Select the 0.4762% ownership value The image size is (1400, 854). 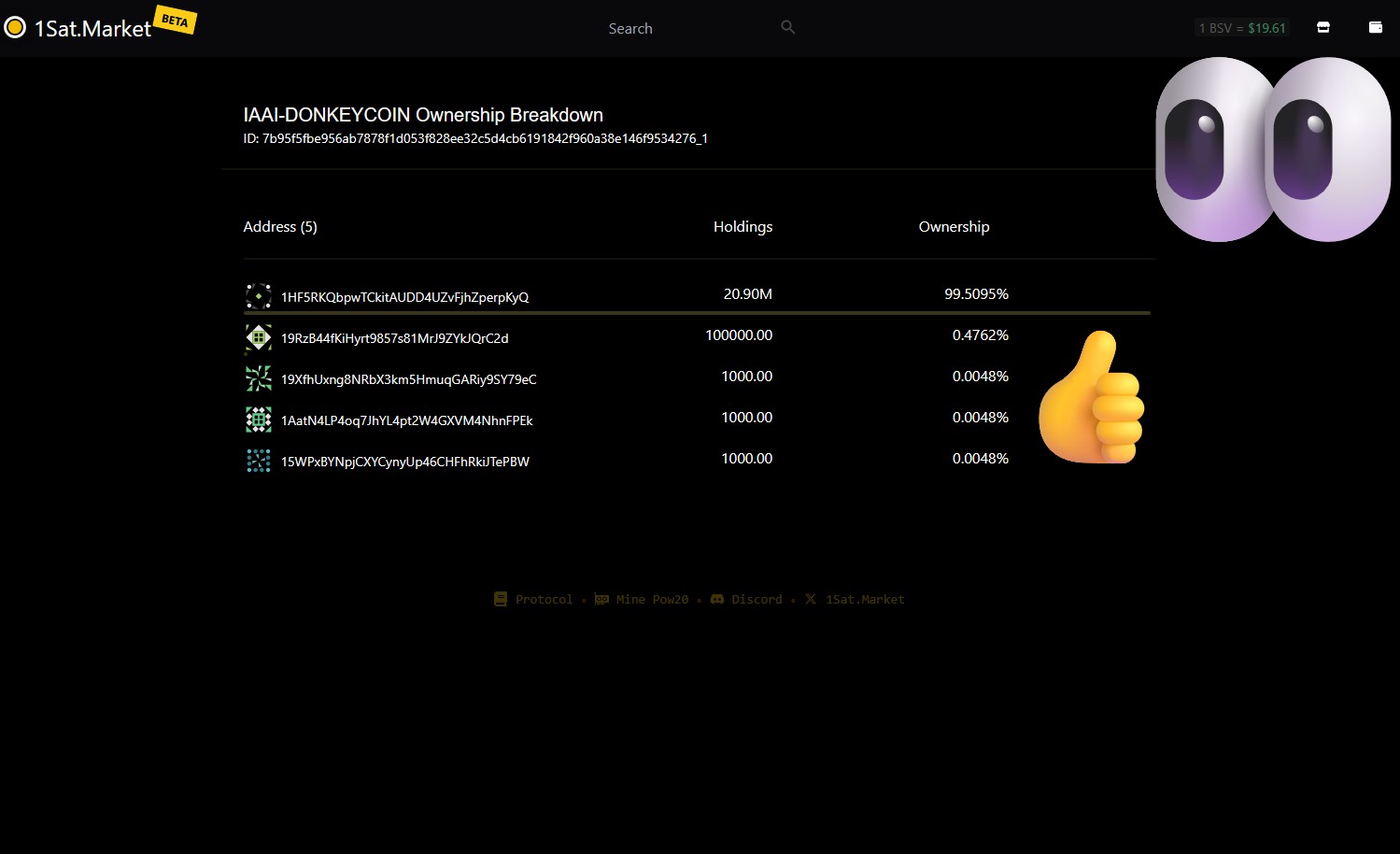pos(981,334)
